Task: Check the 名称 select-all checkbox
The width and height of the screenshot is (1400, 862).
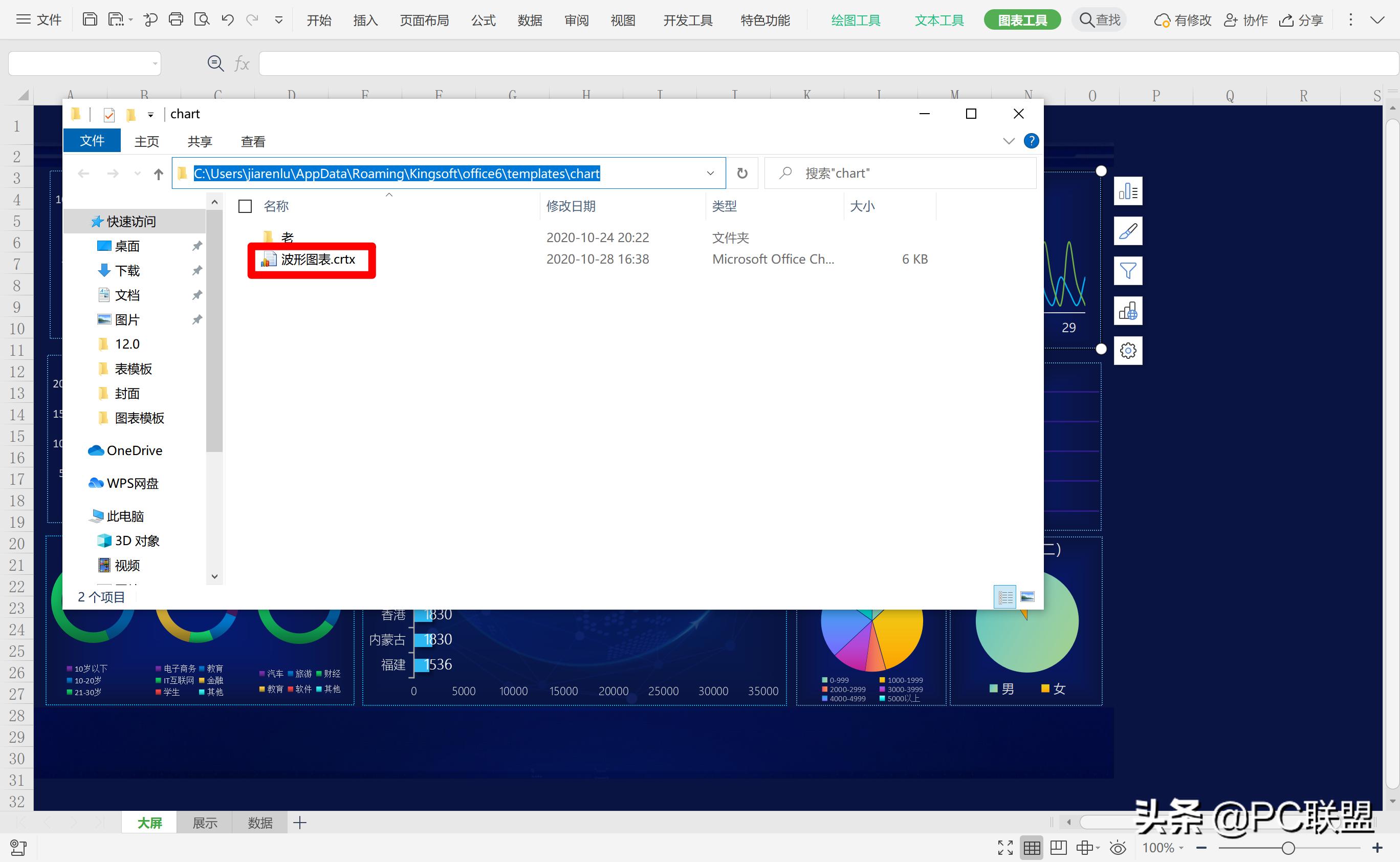Action: pos(245,206)
